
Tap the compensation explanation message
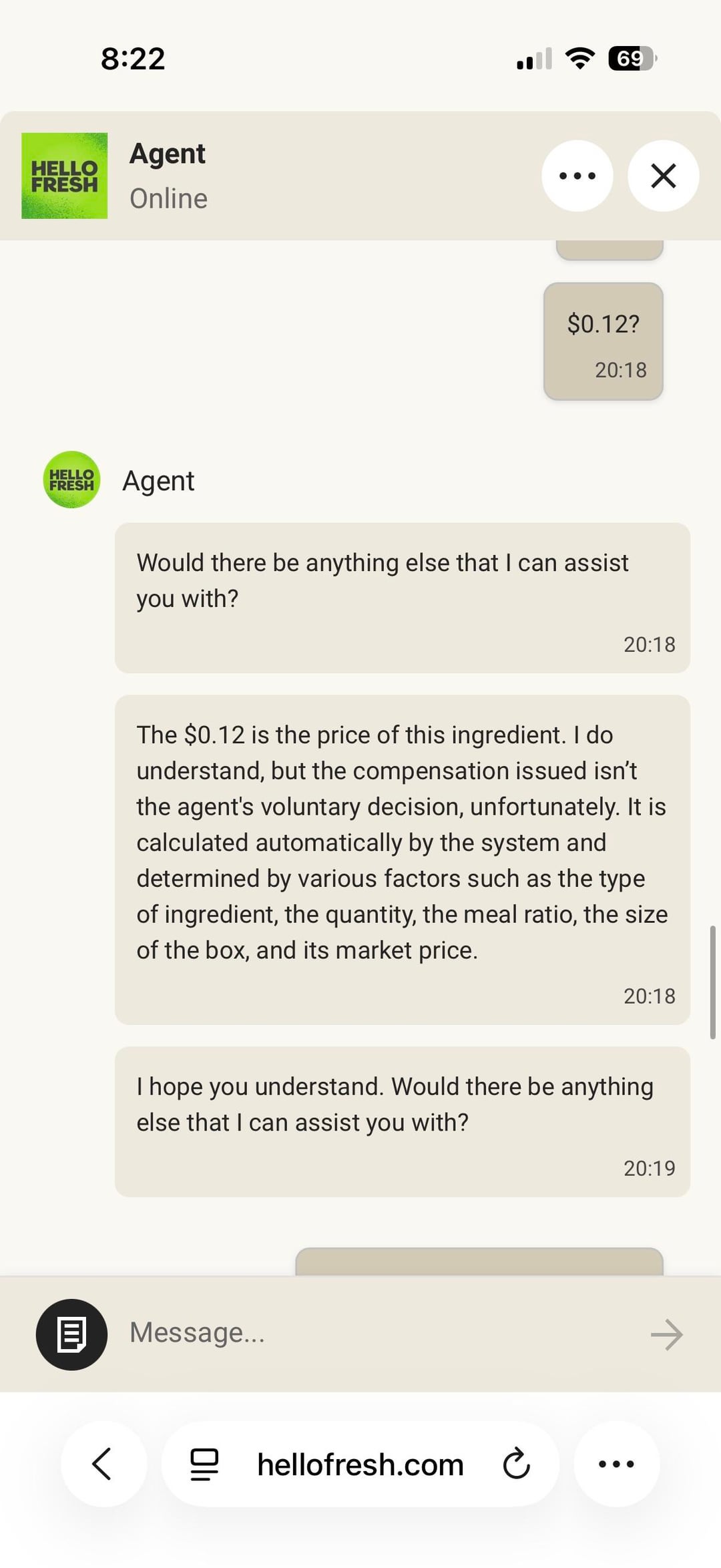pyautogui.click(x=402, y=859)
